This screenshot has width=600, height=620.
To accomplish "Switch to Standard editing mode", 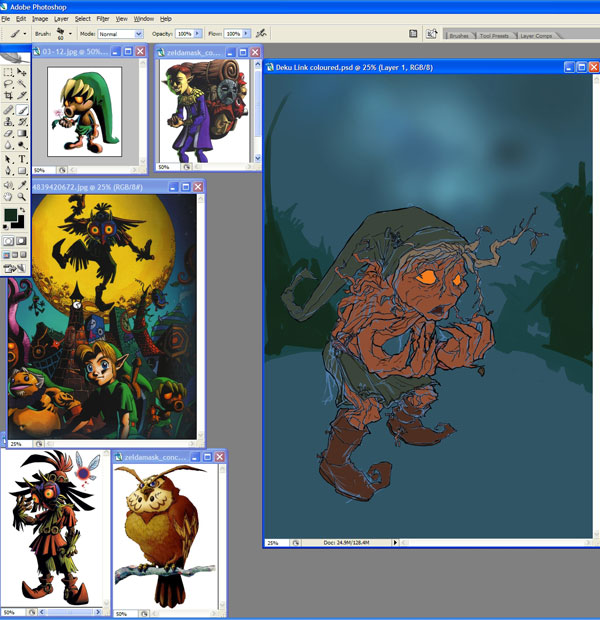I will coord(8,241).
